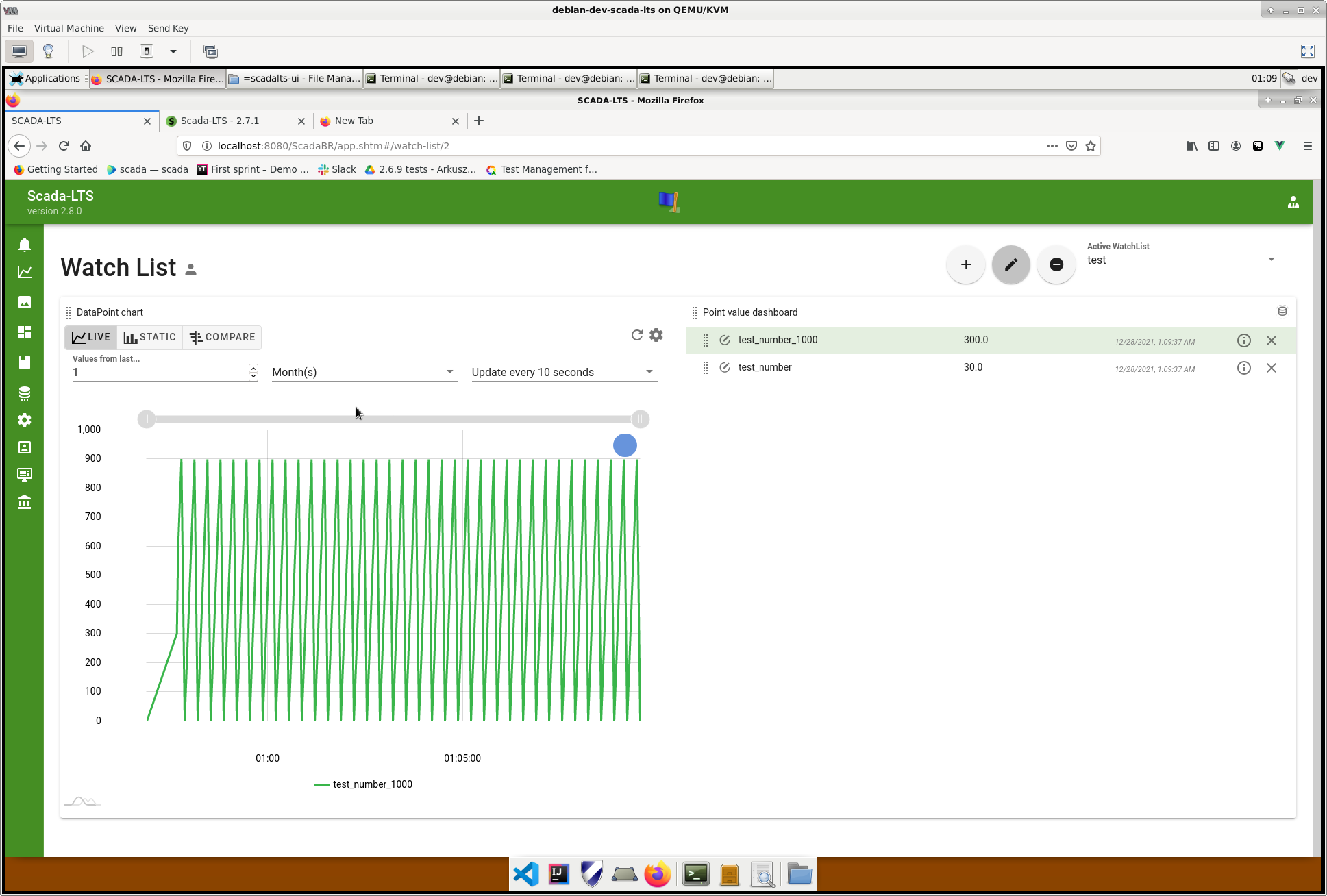Image resolution: width=1327 pixels, height=896 pixels.
Task: Click the add watch list plus button
Action: point(965,264)
